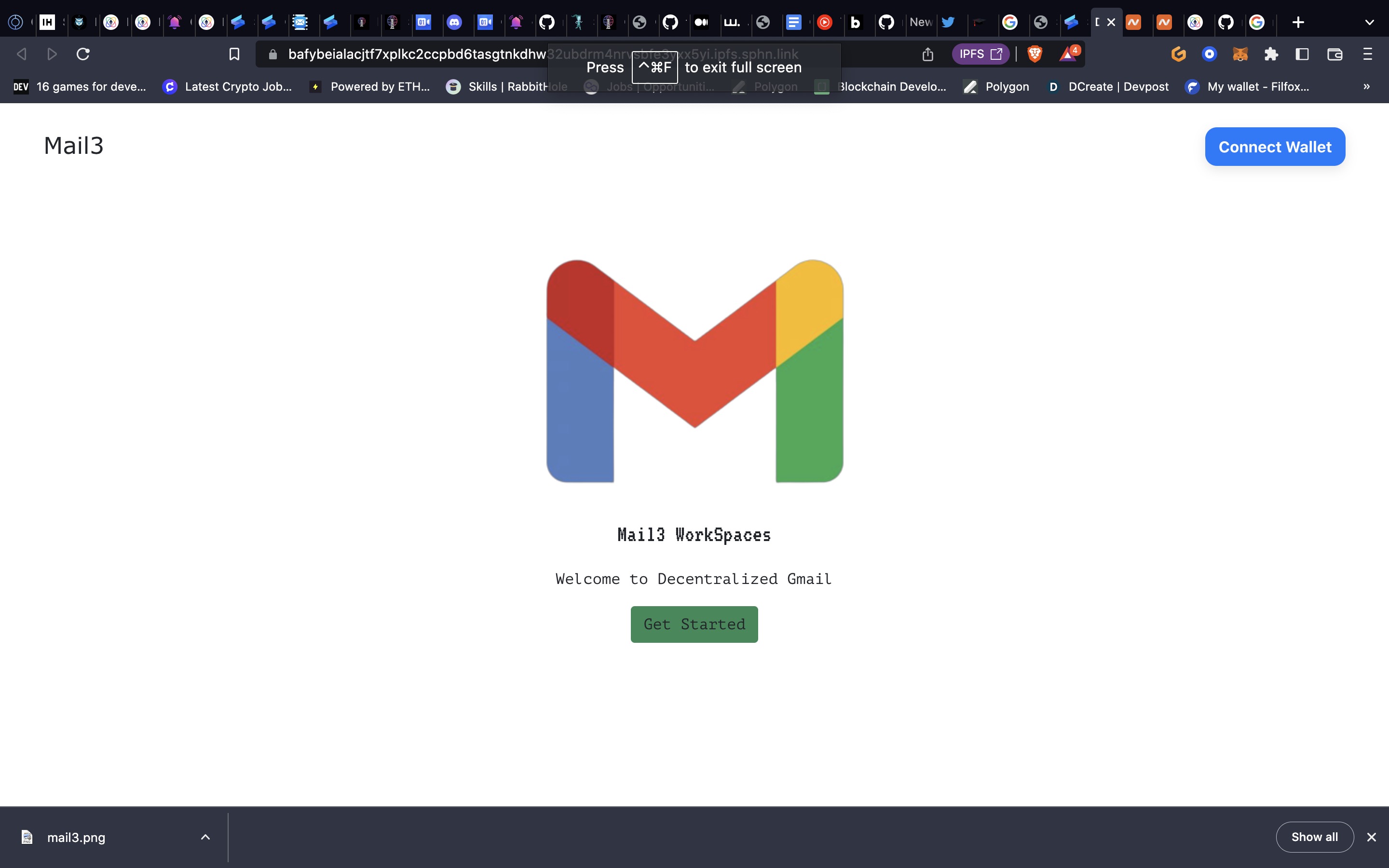Viewport: 1389px width, 868px height.
Task: Go back with the browser back arrow
Action: [21, 54]
